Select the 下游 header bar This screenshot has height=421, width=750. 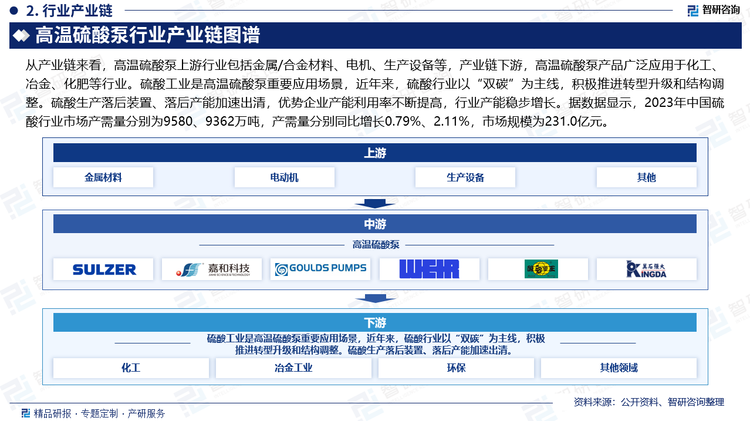[x=375, y=322]
